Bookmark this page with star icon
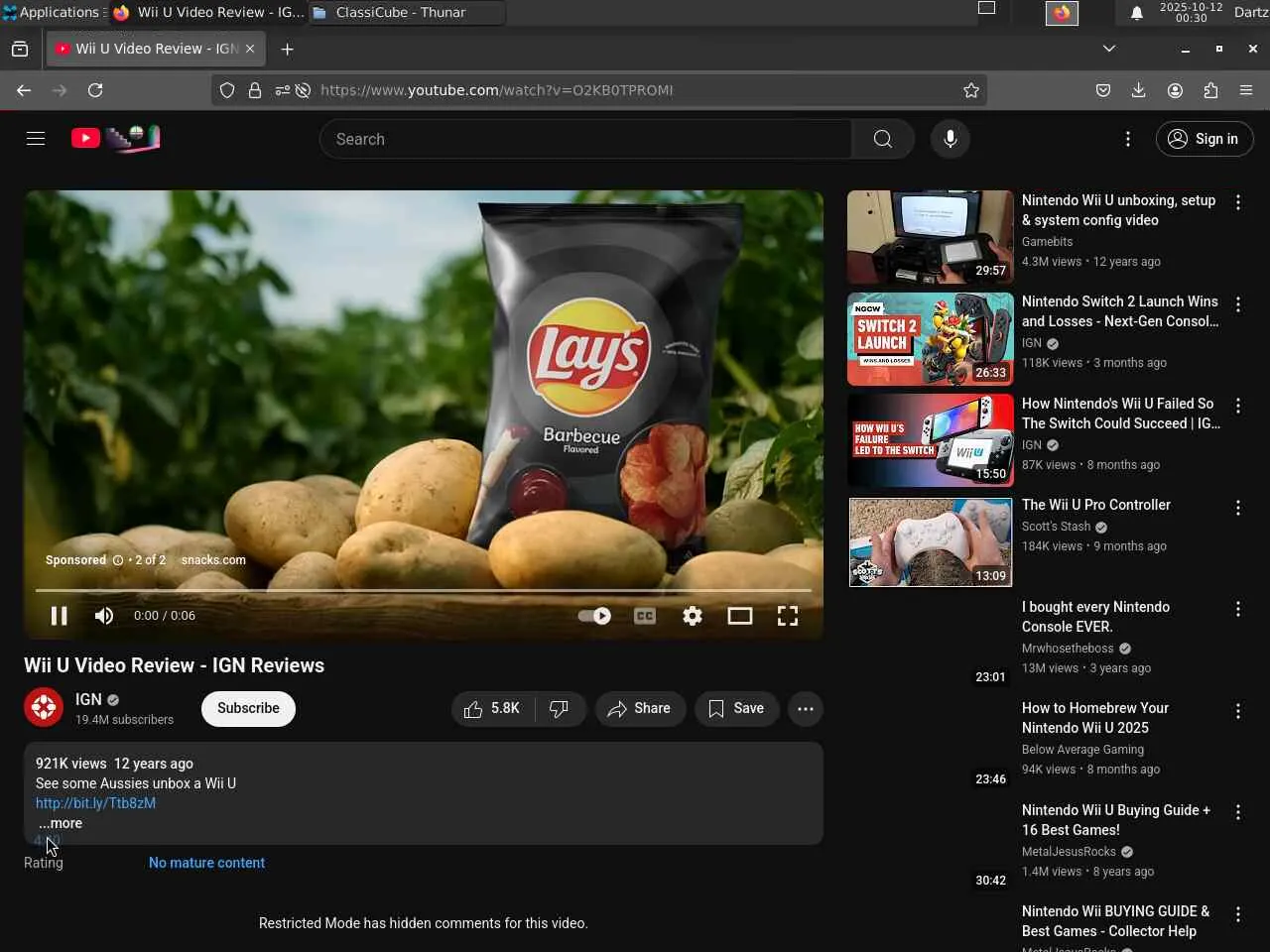This screenshot has width=1270, height=952. tap(971, 90)
